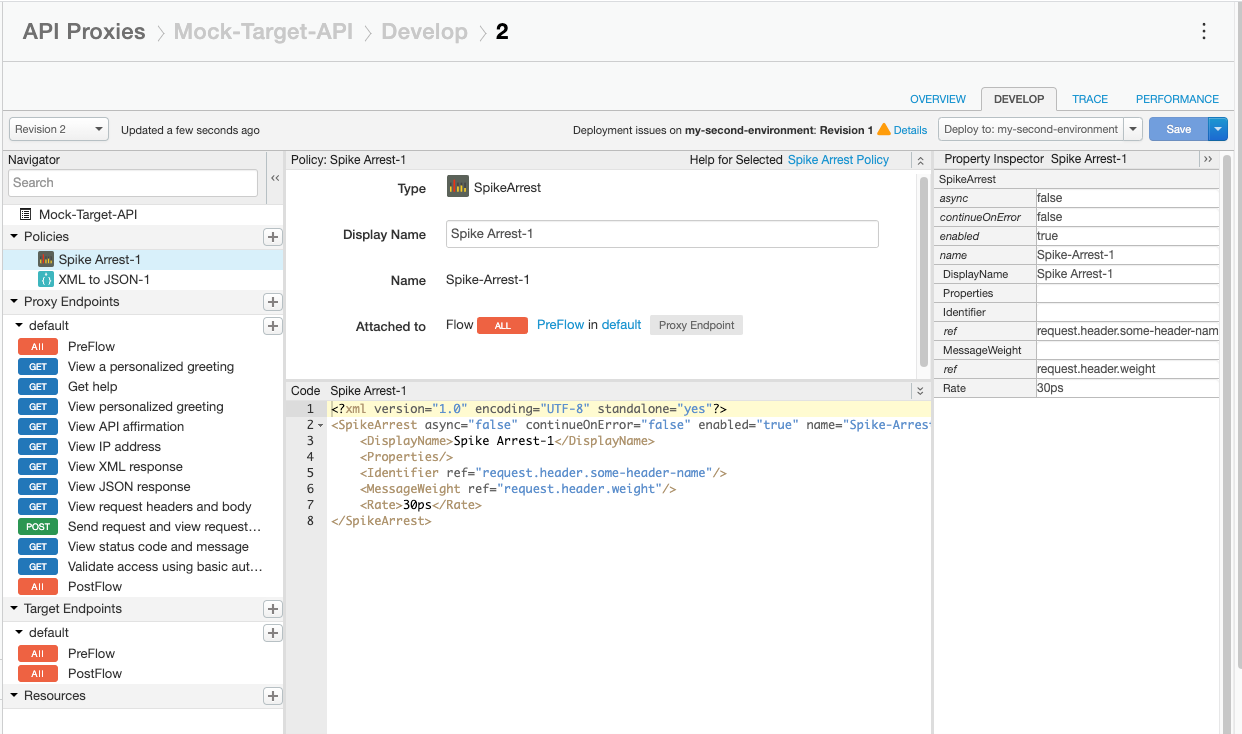Select the Mock-Target-API proxy icon
This screenshot has height=734, width=1242.
[x=24, y=214]
